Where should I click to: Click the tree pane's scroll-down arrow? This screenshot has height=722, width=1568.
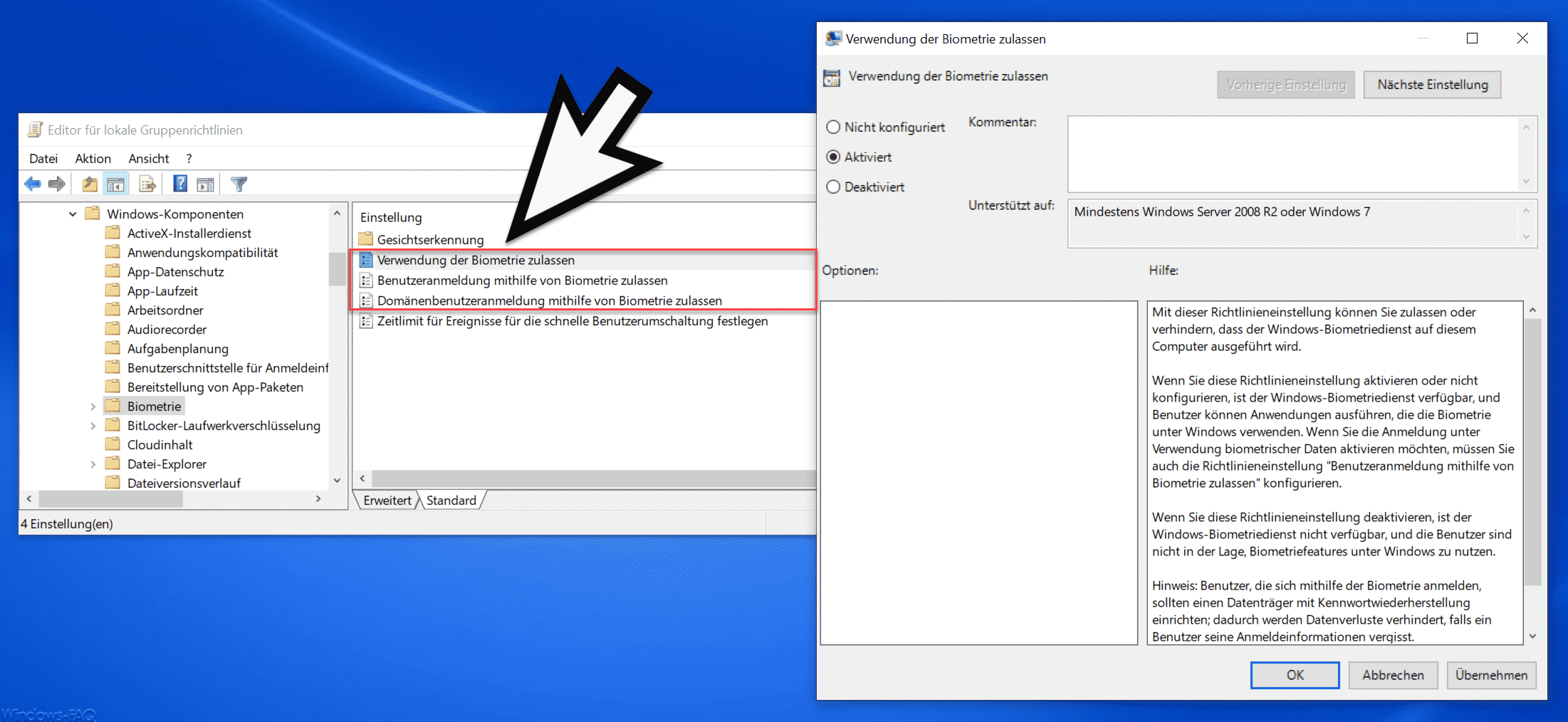[x=337, y=481]
